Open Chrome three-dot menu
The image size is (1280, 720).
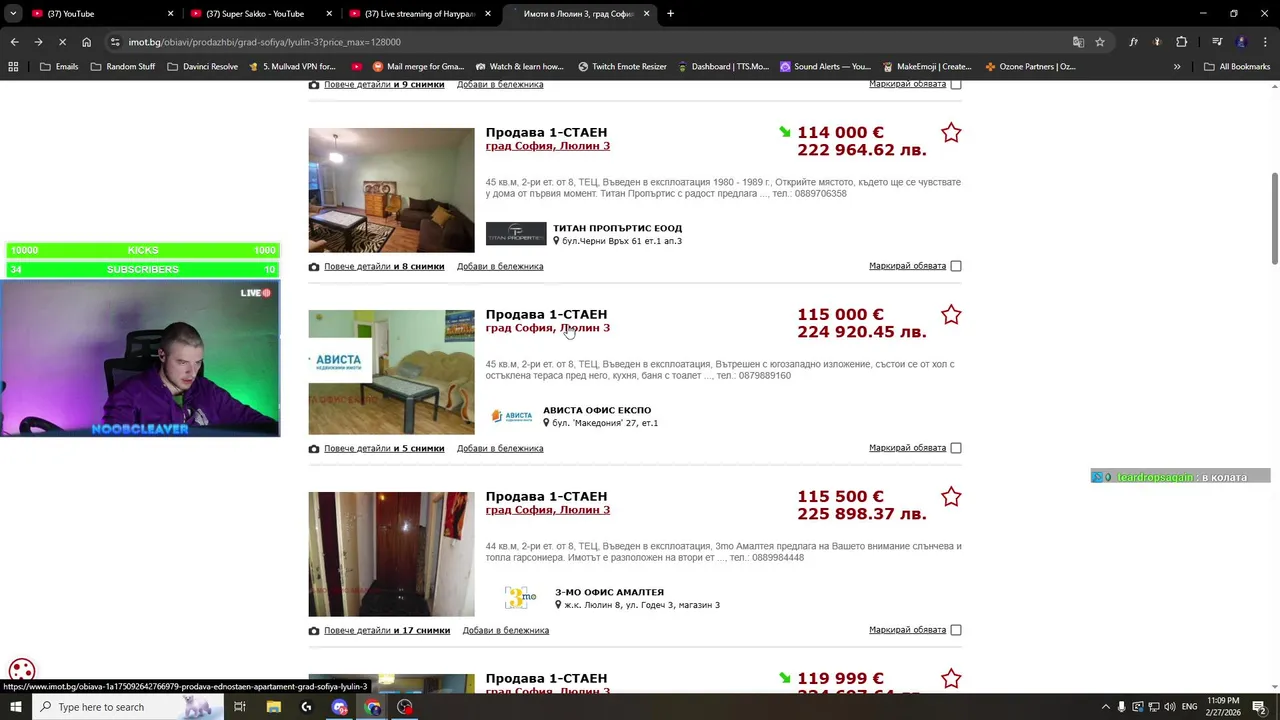point(1266,42)
